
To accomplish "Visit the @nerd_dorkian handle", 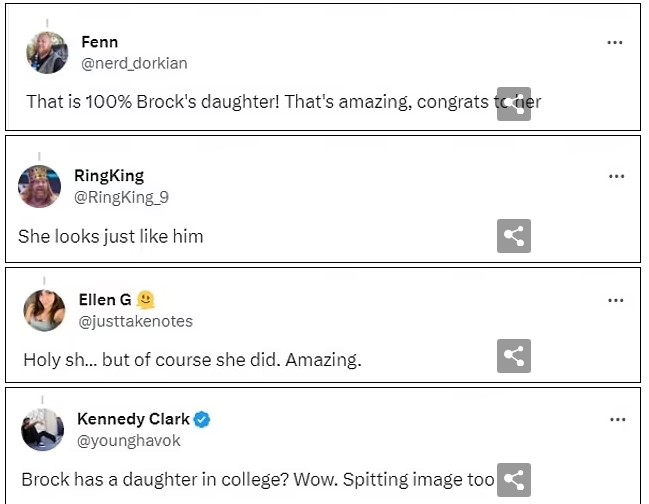I will (x=133, y=63).
